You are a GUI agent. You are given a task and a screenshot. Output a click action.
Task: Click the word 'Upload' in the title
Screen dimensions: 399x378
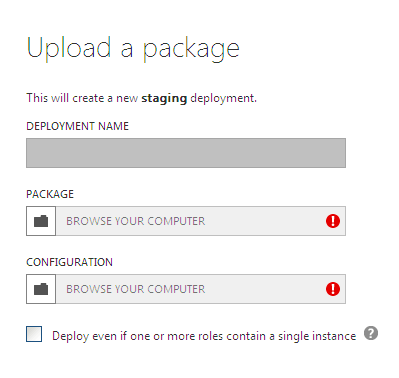[69, 49]
